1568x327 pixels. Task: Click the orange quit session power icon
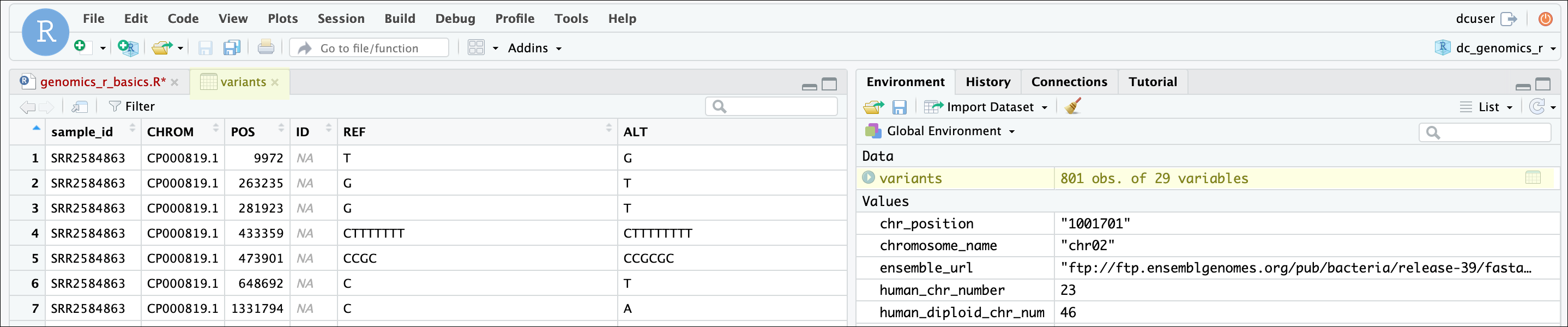(1545, 19)
